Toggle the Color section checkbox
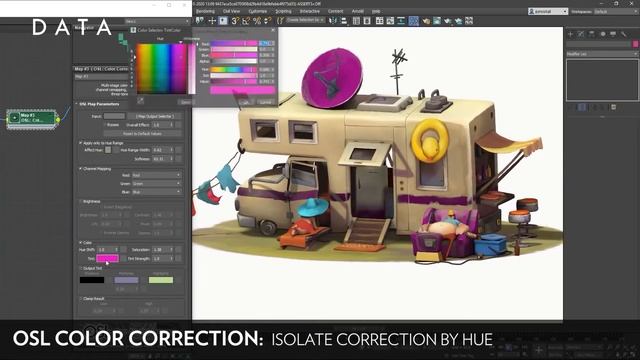The width and height of the screenshot is (640, 360). coord(80,242)
